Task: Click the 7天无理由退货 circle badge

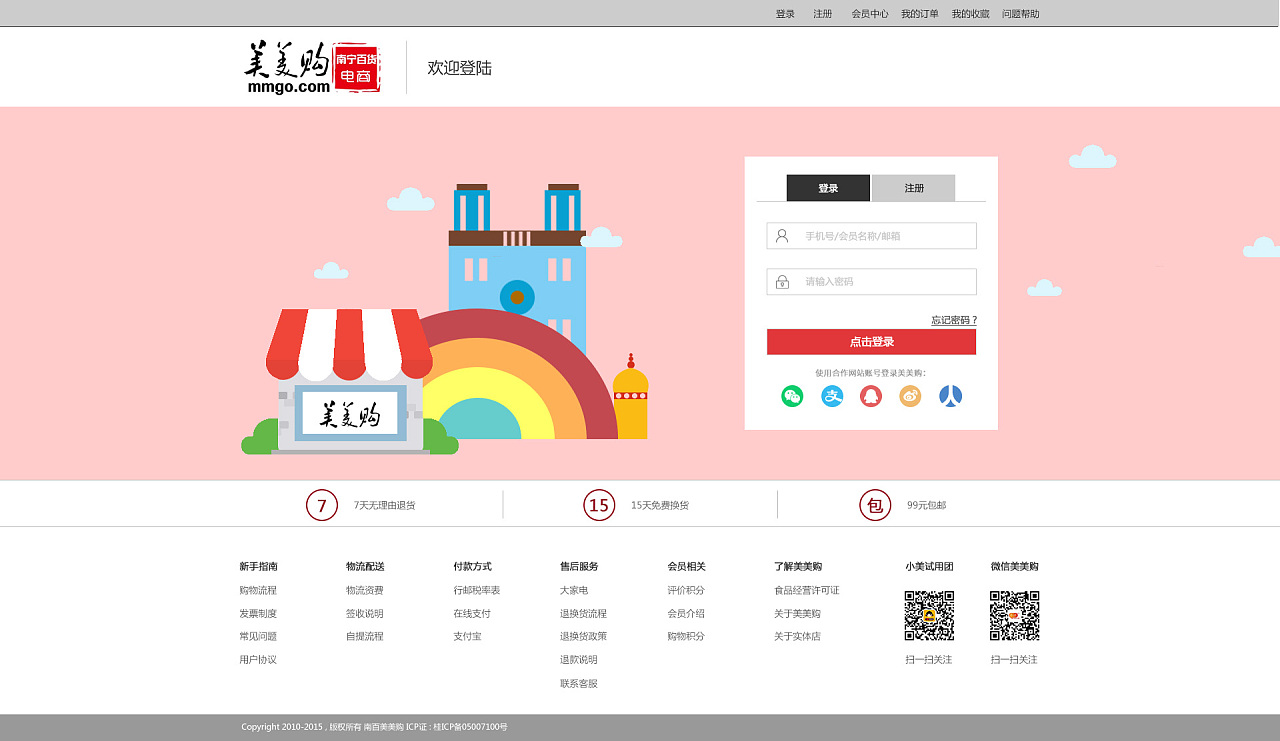Action: point(321,505)
